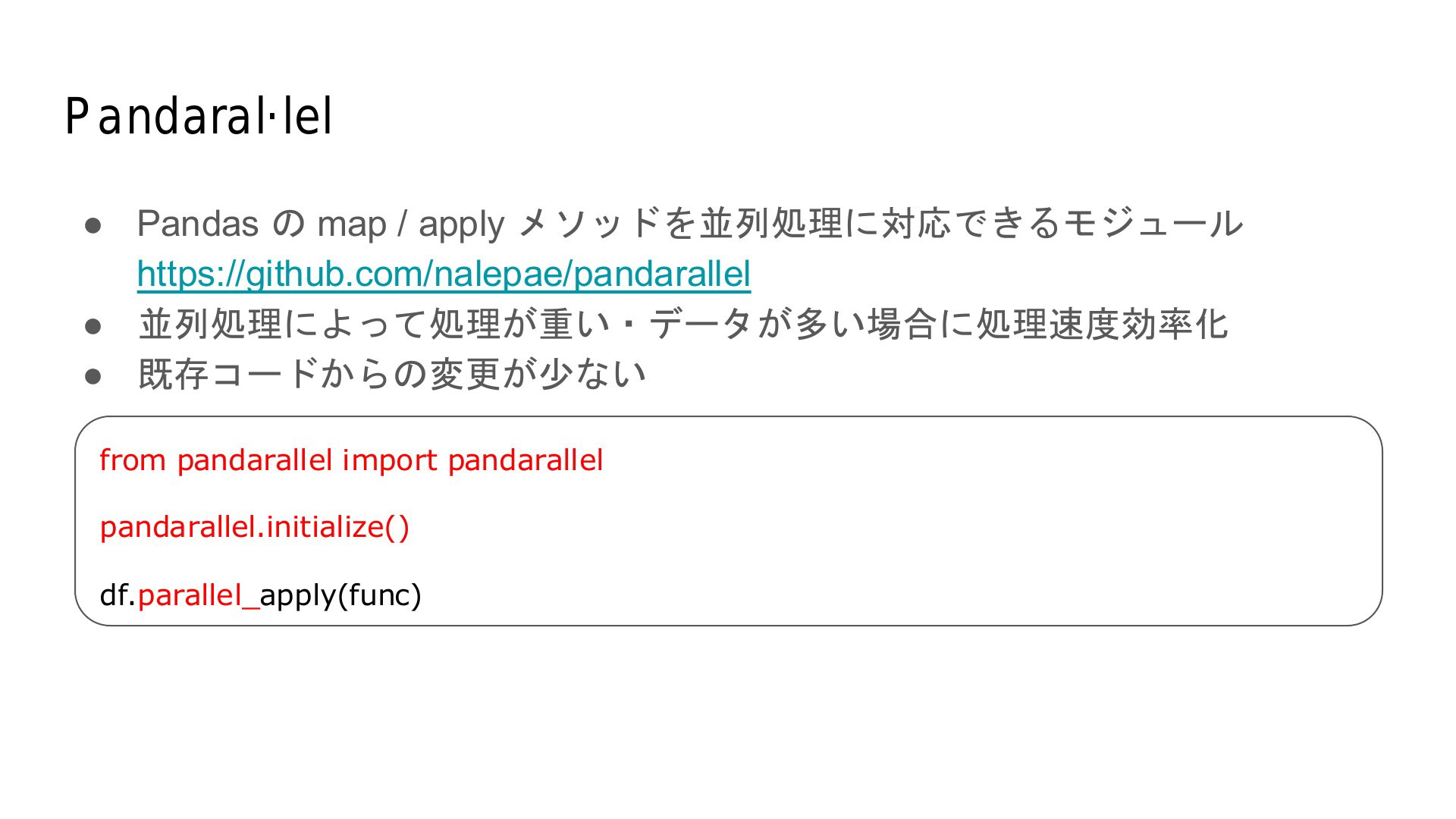Click the pandarallel.initialize() code line
This screenshot has width=1456, height=819.
(x=254, y=526)
